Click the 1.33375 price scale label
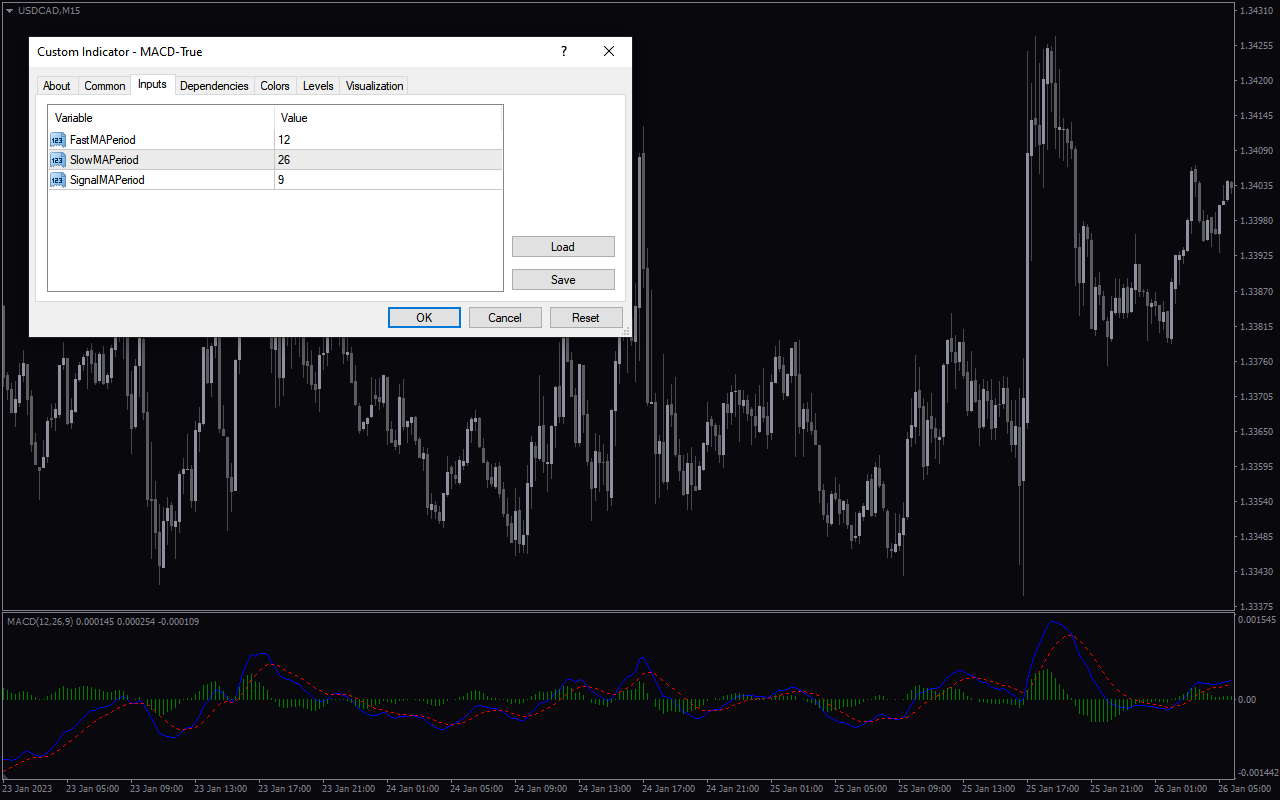This screenshot has width=1280, height=800. 1256,607
